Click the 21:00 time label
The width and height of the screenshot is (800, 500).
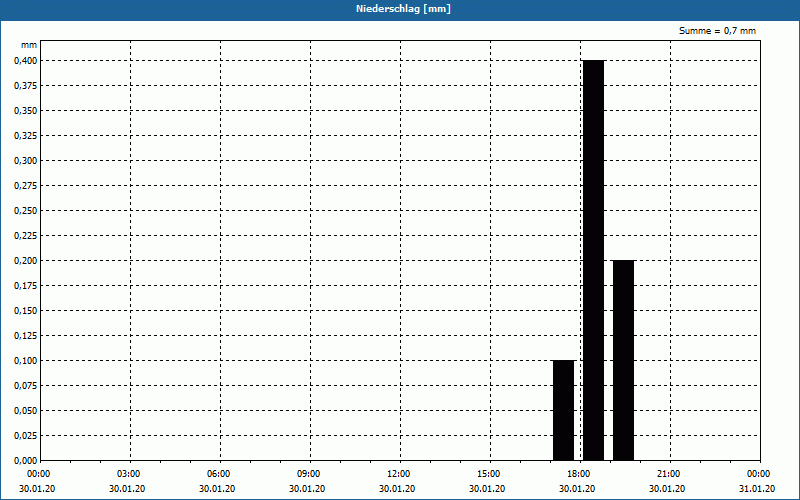pos(669,474)
